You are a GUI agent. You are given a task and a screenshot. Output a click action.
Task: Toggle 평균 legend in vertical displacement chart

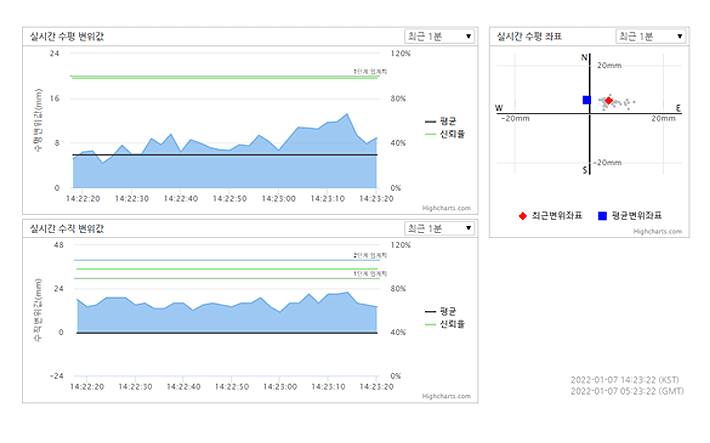pos(441,312)
